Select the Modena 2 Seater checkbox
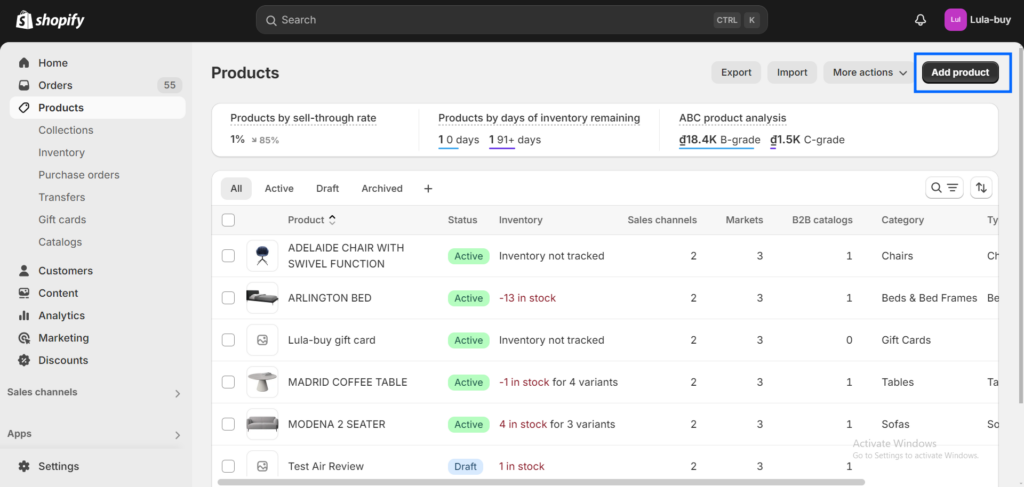Viewport: 1024px width, 487px height. tap(228, 424)
